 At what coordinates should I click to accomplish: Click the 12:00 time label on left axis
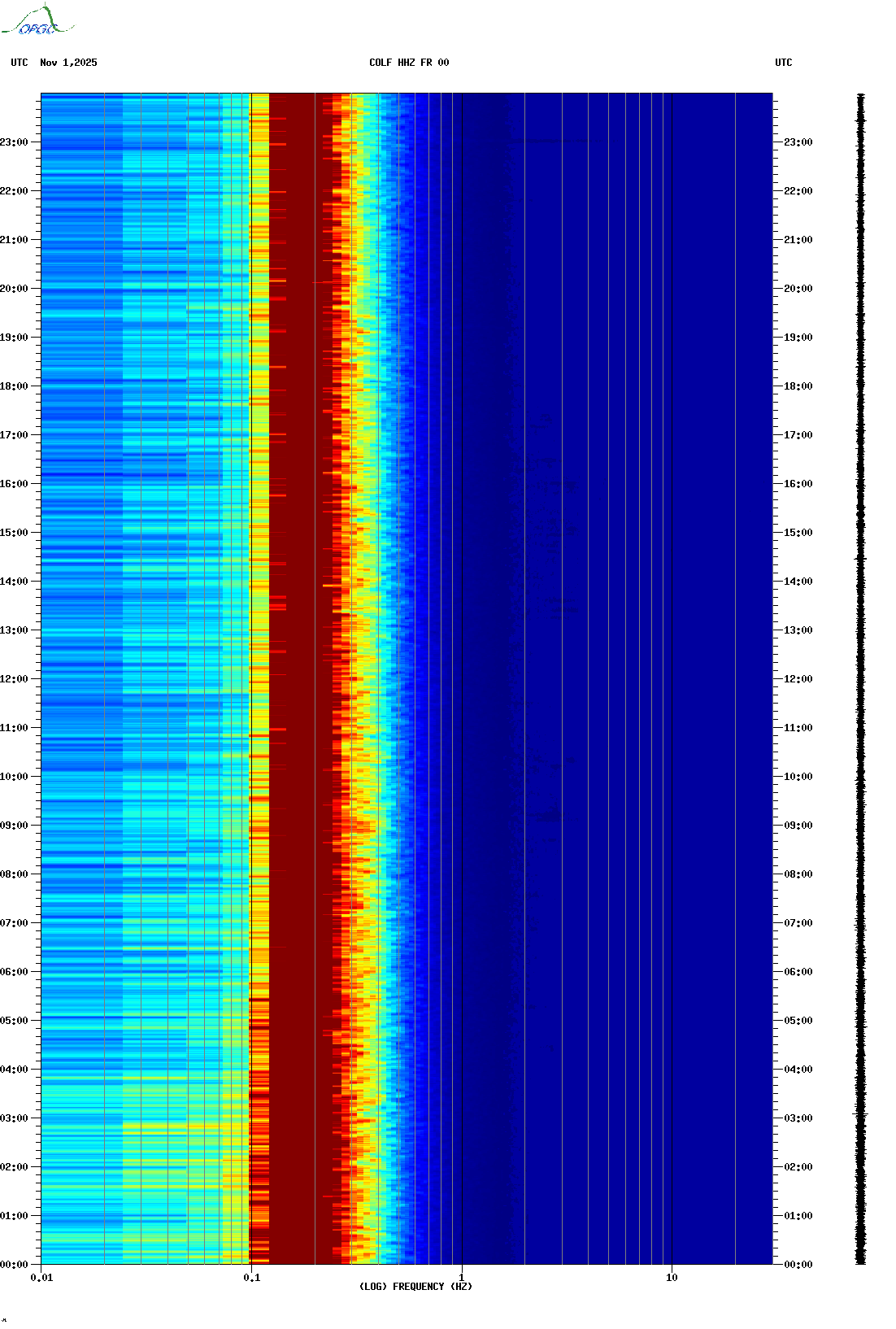pyautogui.click(x=14, y=679)
